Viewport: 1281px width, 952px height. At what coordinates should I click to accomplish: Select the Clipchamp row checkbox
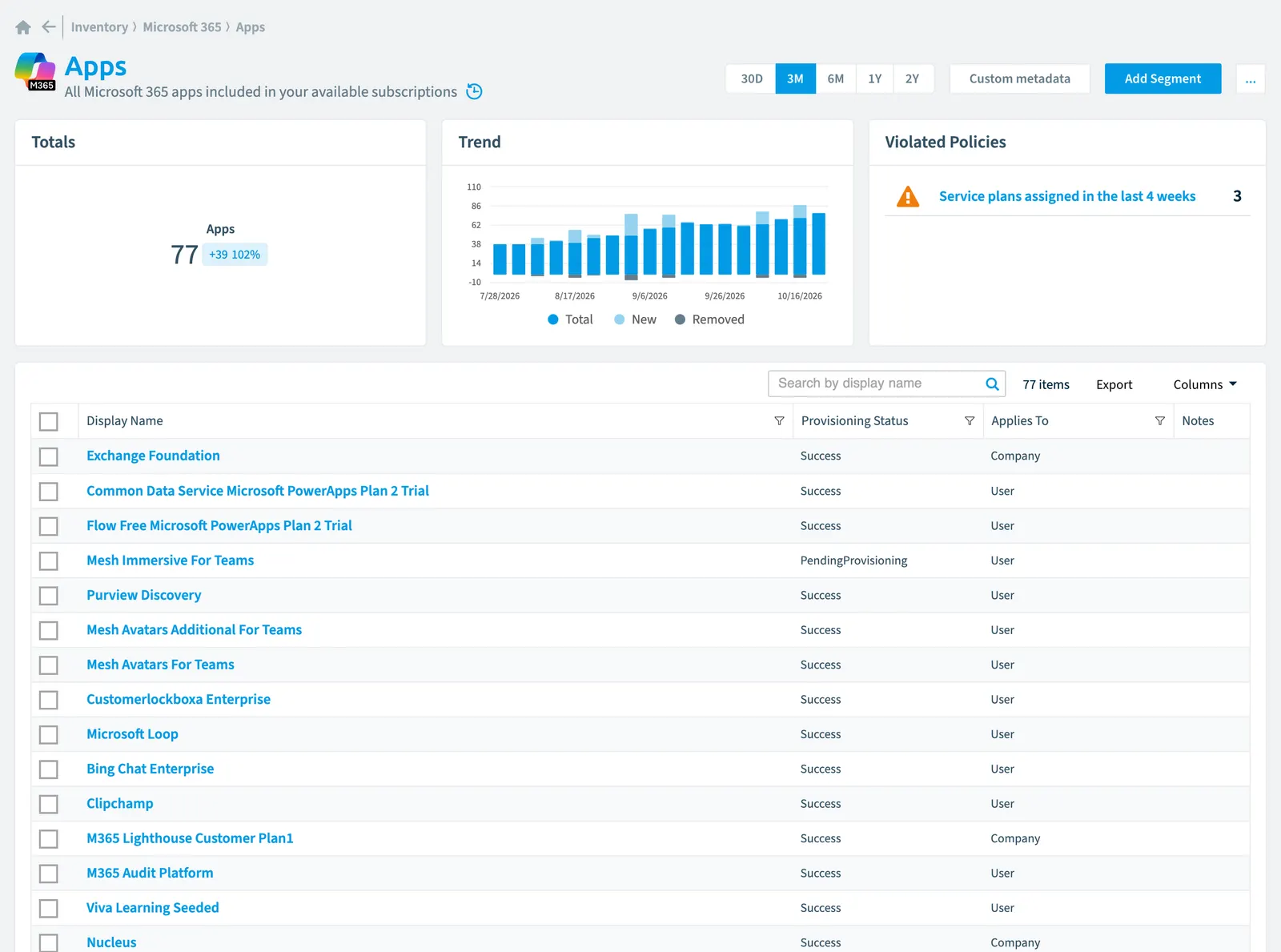click(49, 804)
